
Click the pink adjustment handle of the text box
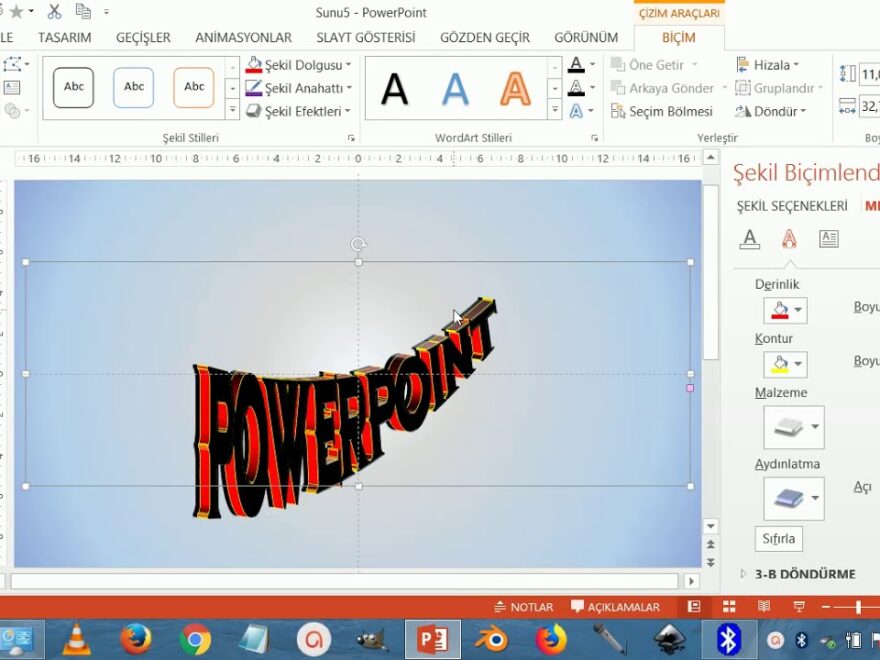point(690,388)
